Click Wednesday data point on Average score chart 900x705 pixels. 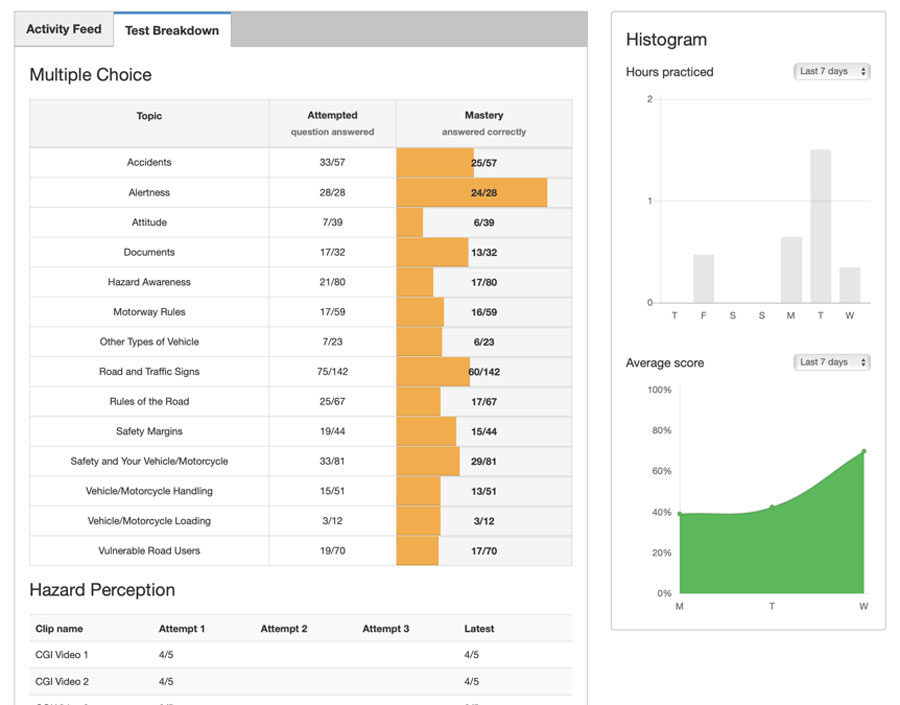(x=863, y=452)
